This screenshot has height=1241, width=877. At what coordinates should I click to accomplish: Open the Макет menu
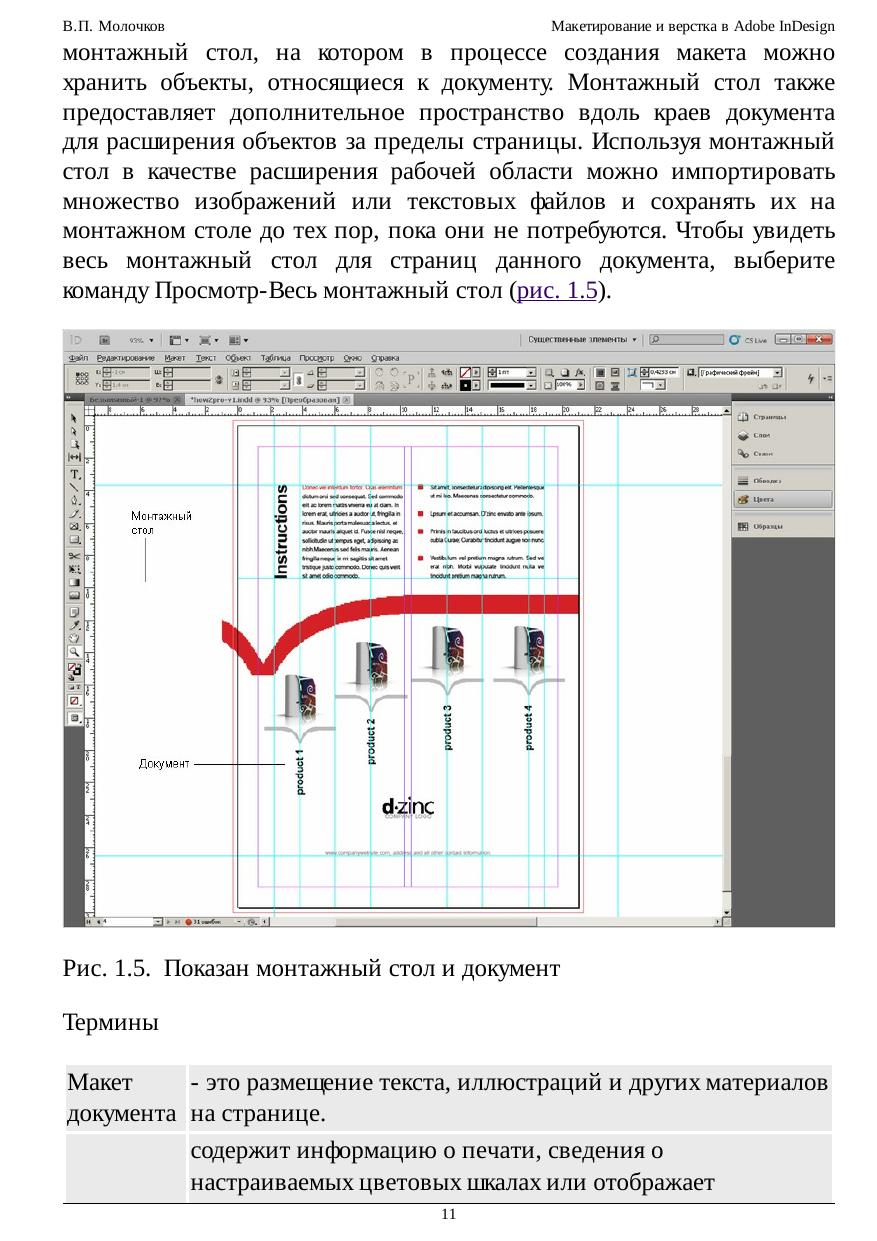pos(175,357)
